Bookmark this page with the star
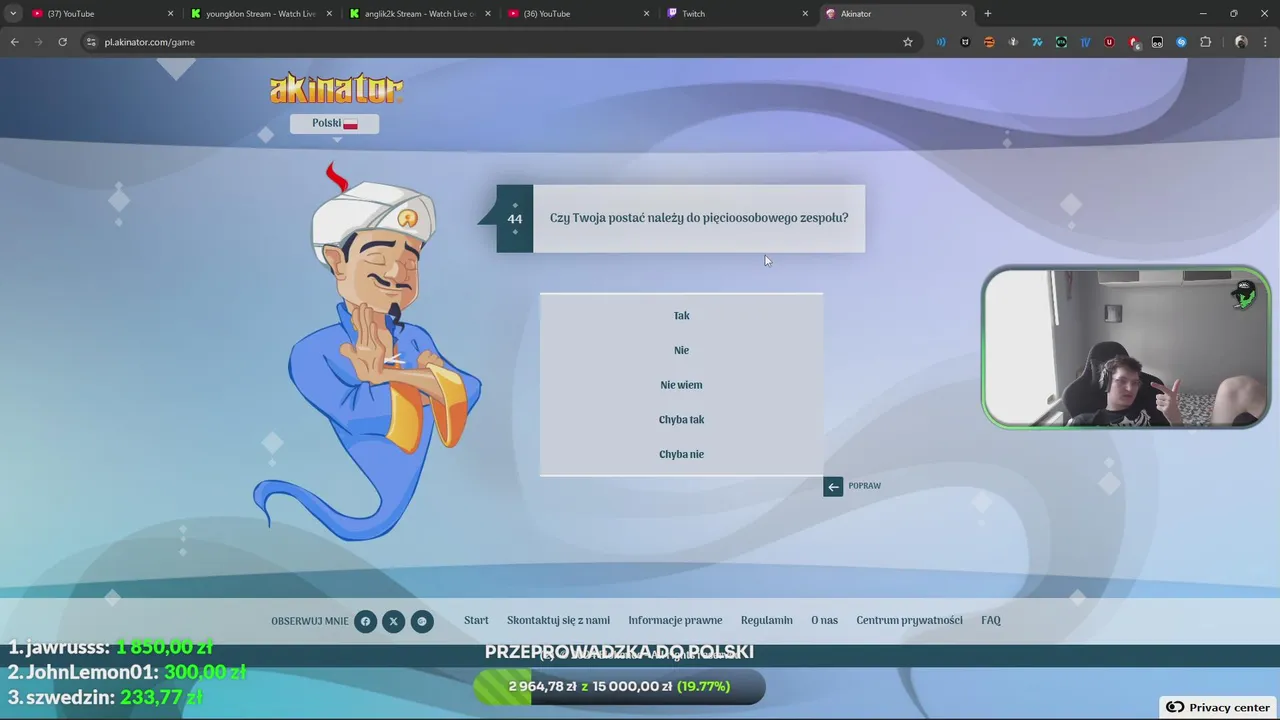 pyautogui.click(x=908, y=42)
